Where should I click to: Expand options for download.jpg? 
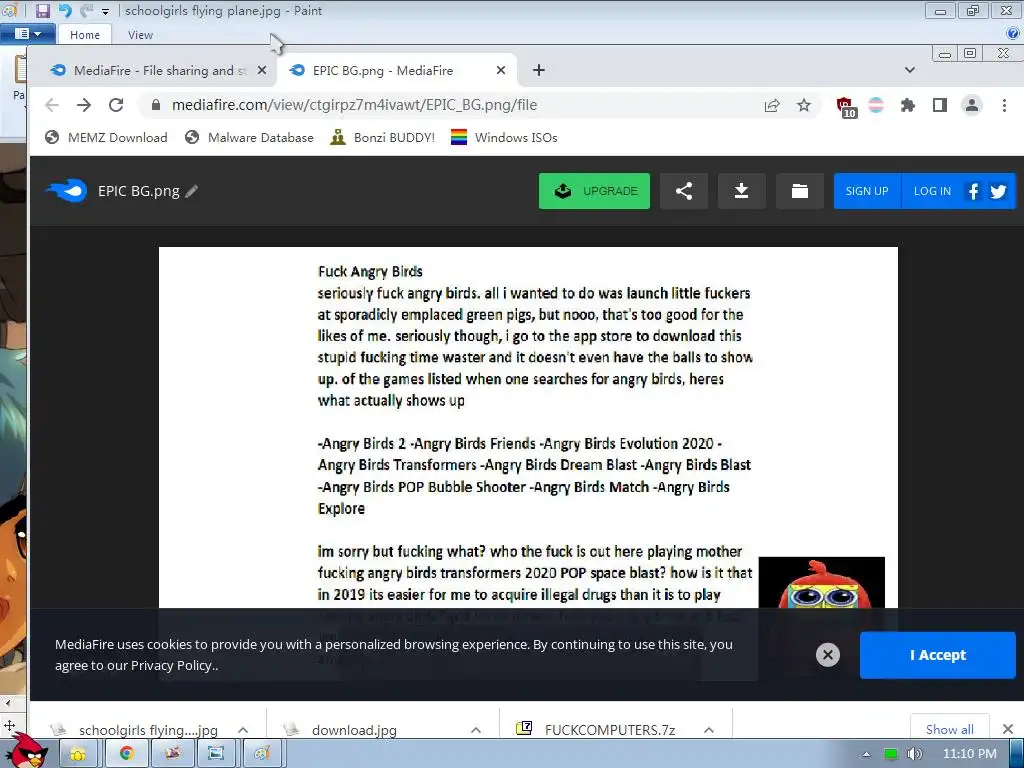coord(476,730)
